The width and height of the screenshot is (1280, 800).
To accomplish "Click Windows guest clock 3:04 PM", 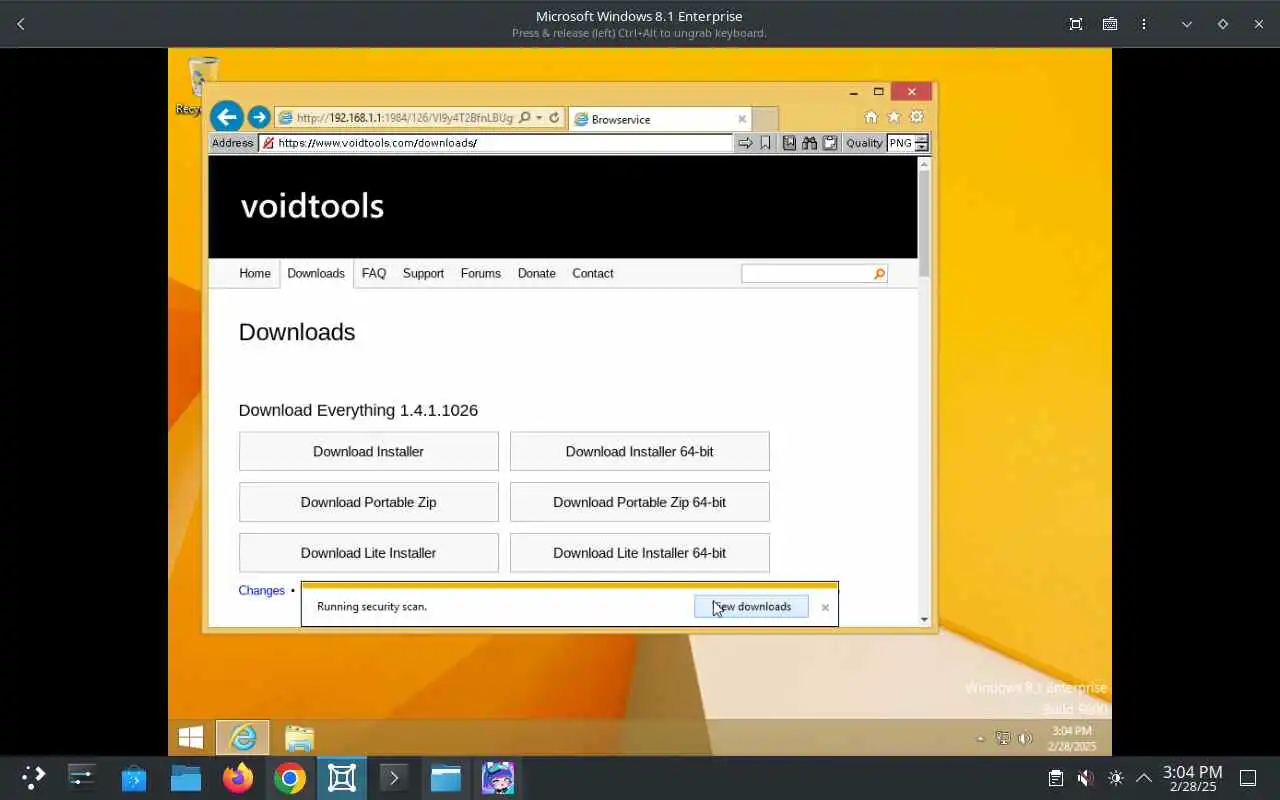I will (x=1071, y=738).
